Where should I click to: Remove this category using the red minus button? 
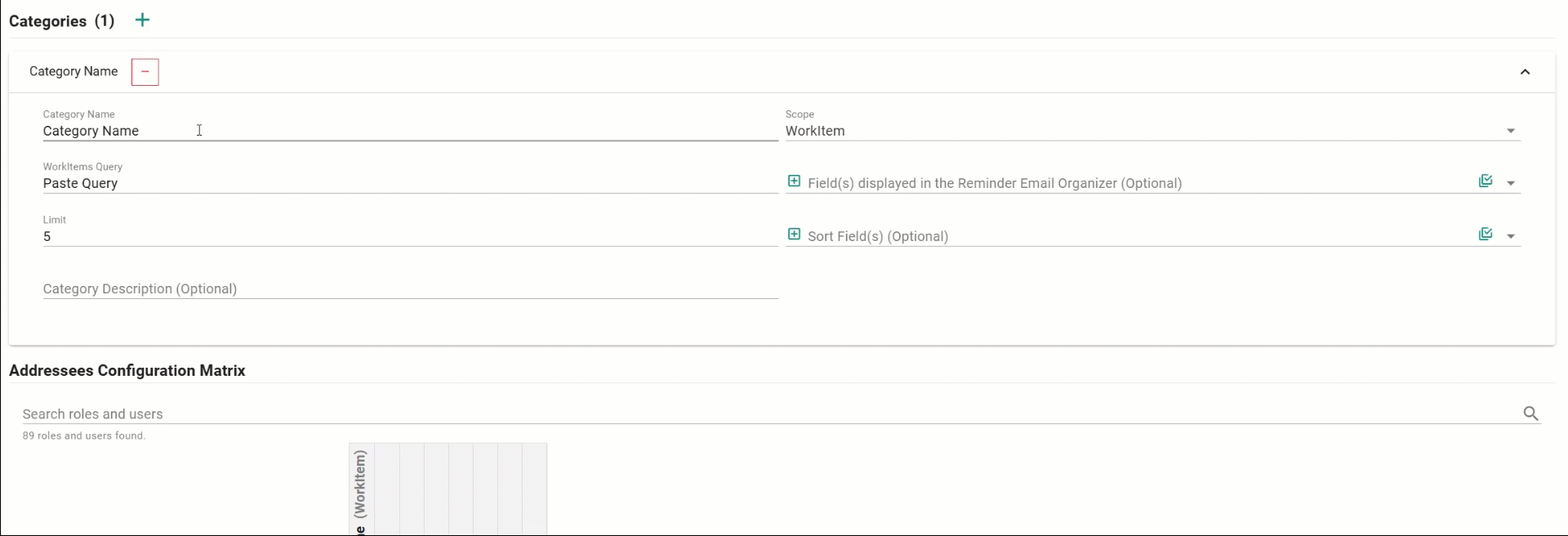[x=145, y=72]
